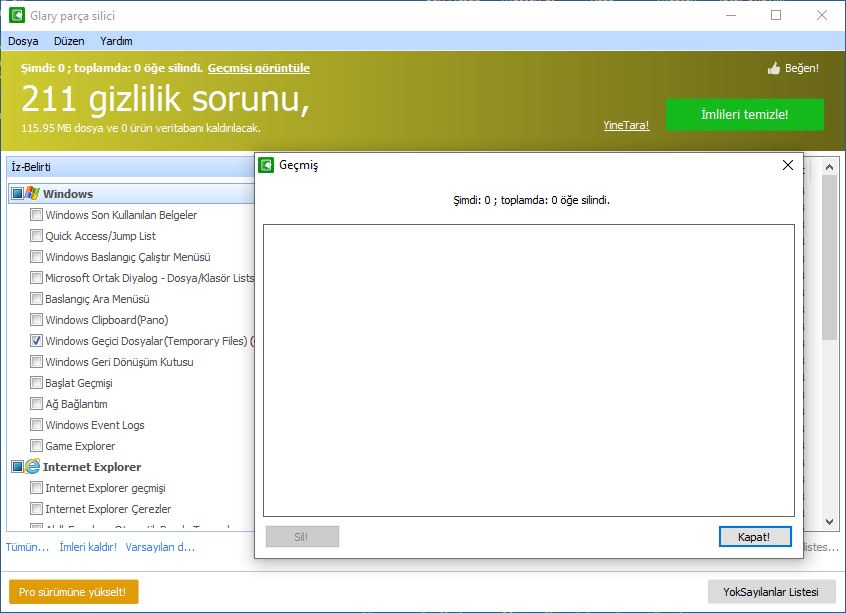
Task: Click the Tümün… link
Action: coord(27,547)
